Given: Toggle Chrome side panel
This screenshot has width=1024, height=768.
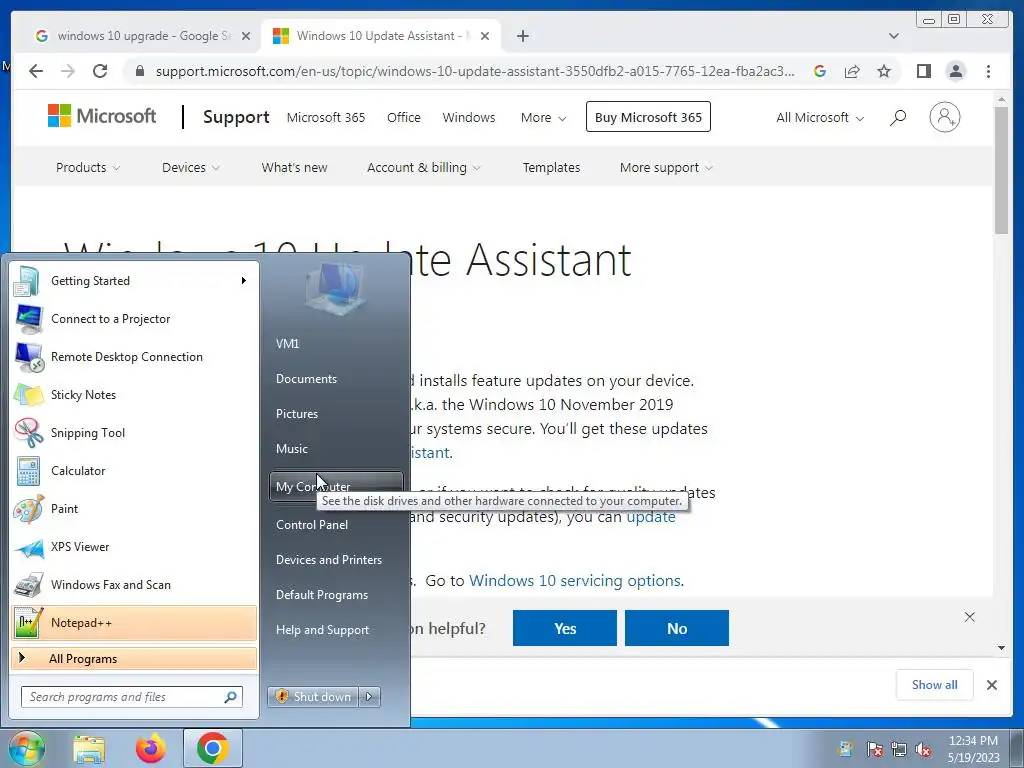Looking at the screenshot, I should (x=923, y=71).
